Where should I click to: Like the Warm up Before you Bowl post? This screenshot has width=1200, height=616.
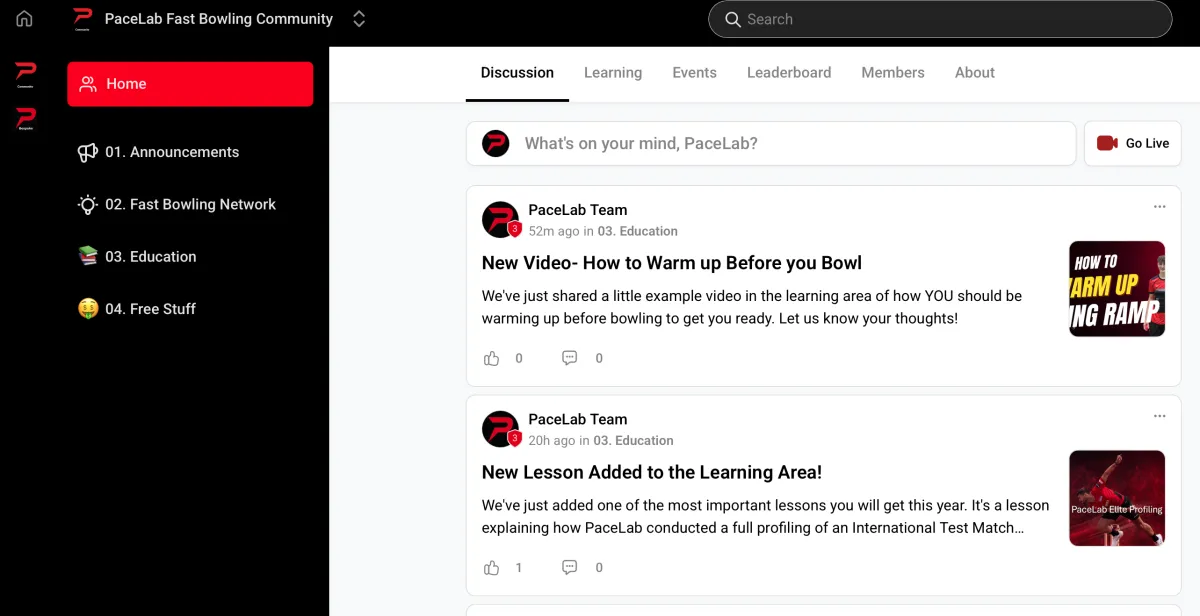pyautogui.click(x=491, y=357)
